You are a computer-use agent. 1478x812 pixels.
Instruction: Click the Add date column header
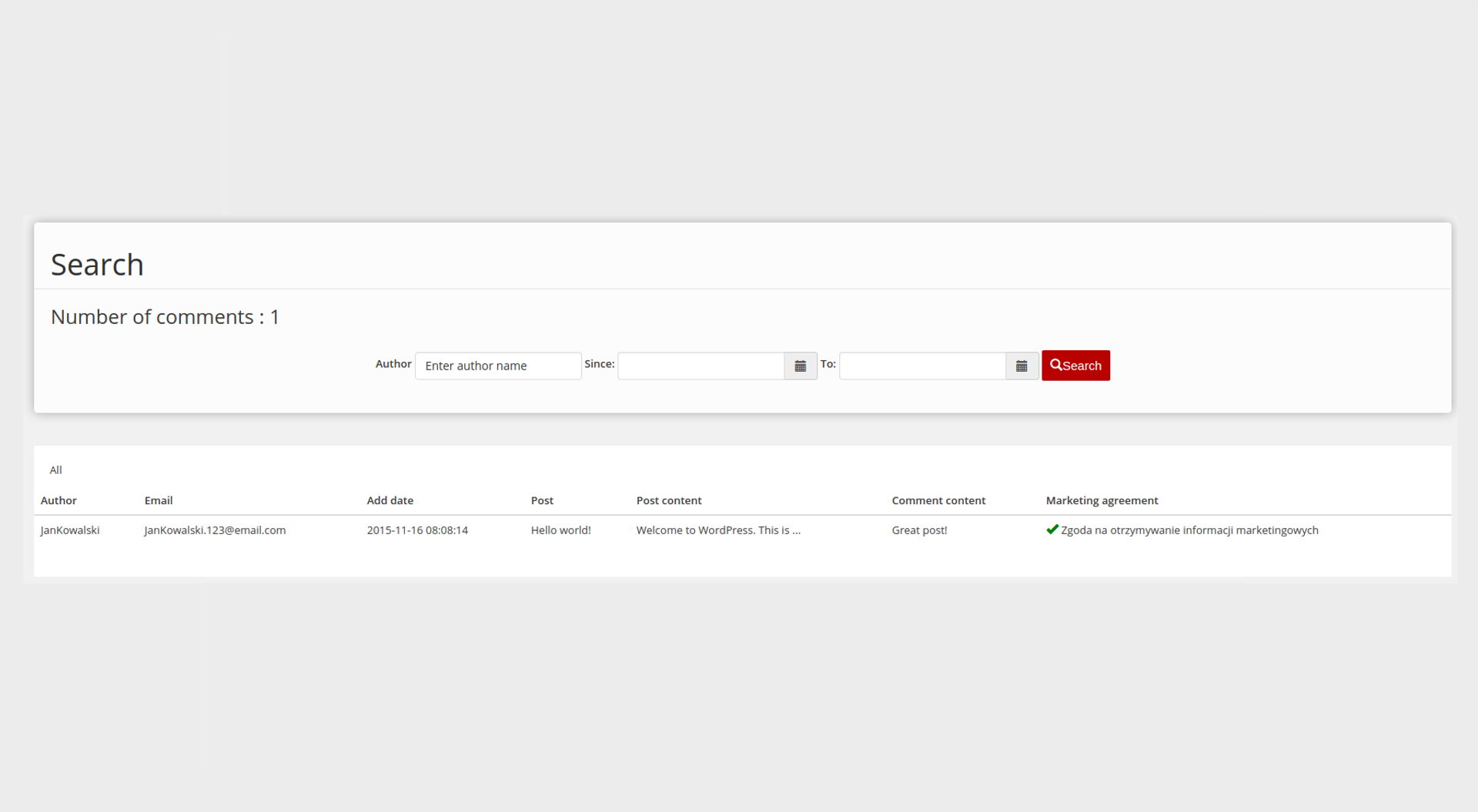point(390,500)
